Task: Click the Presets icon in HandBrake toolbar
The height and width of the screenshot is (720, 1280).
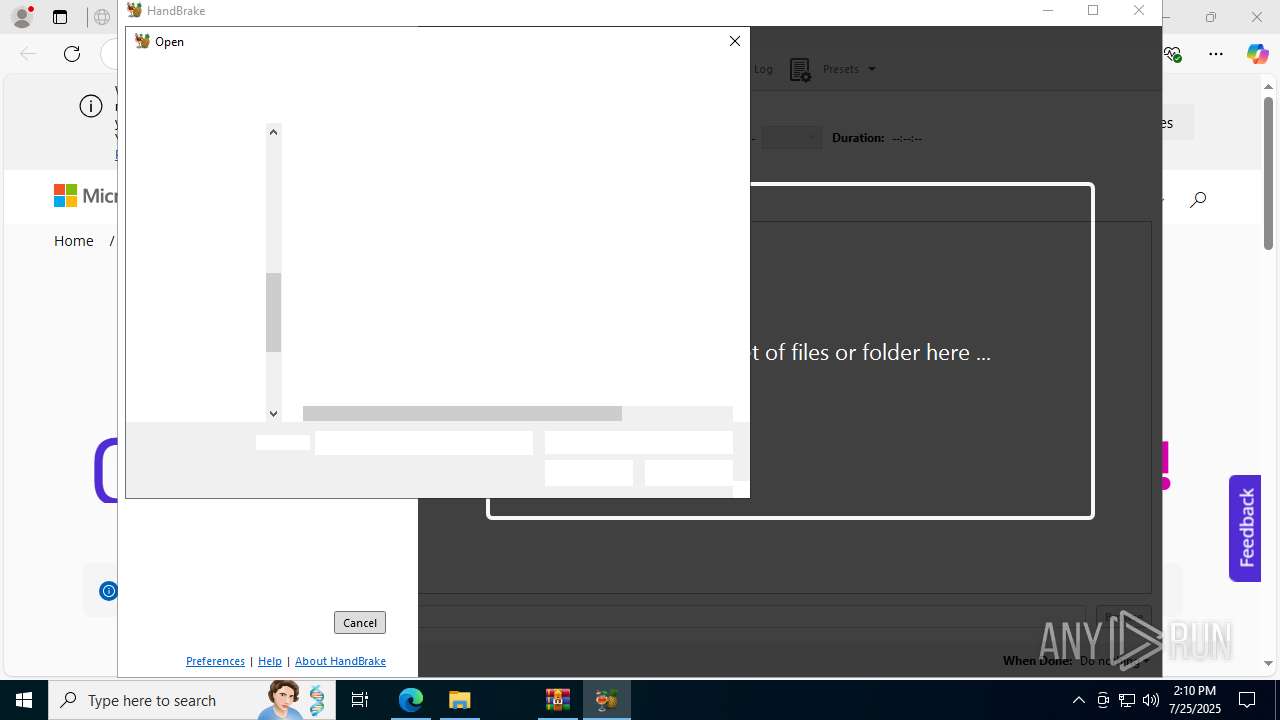Action: point(800,69)
